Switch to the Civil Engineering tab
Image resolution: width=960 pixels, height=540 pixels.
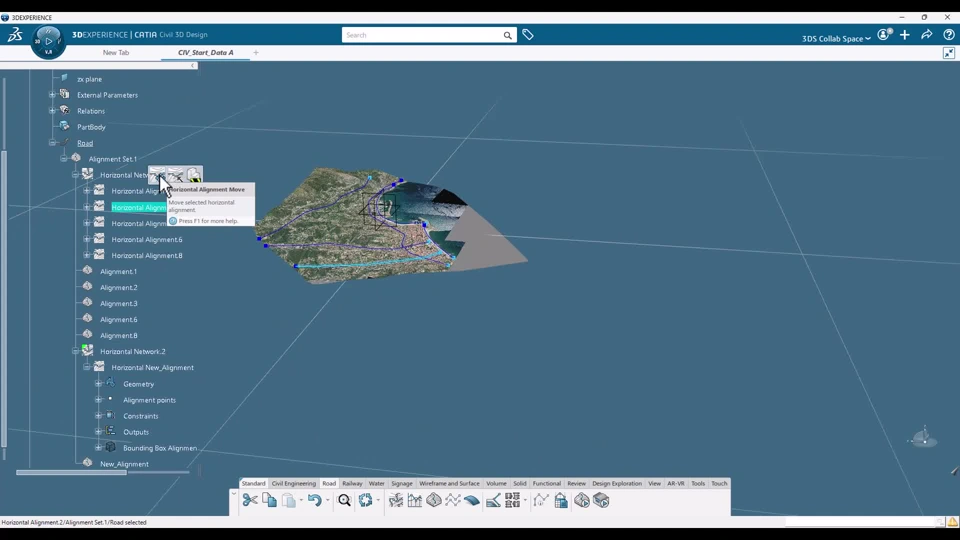point(294,484)
